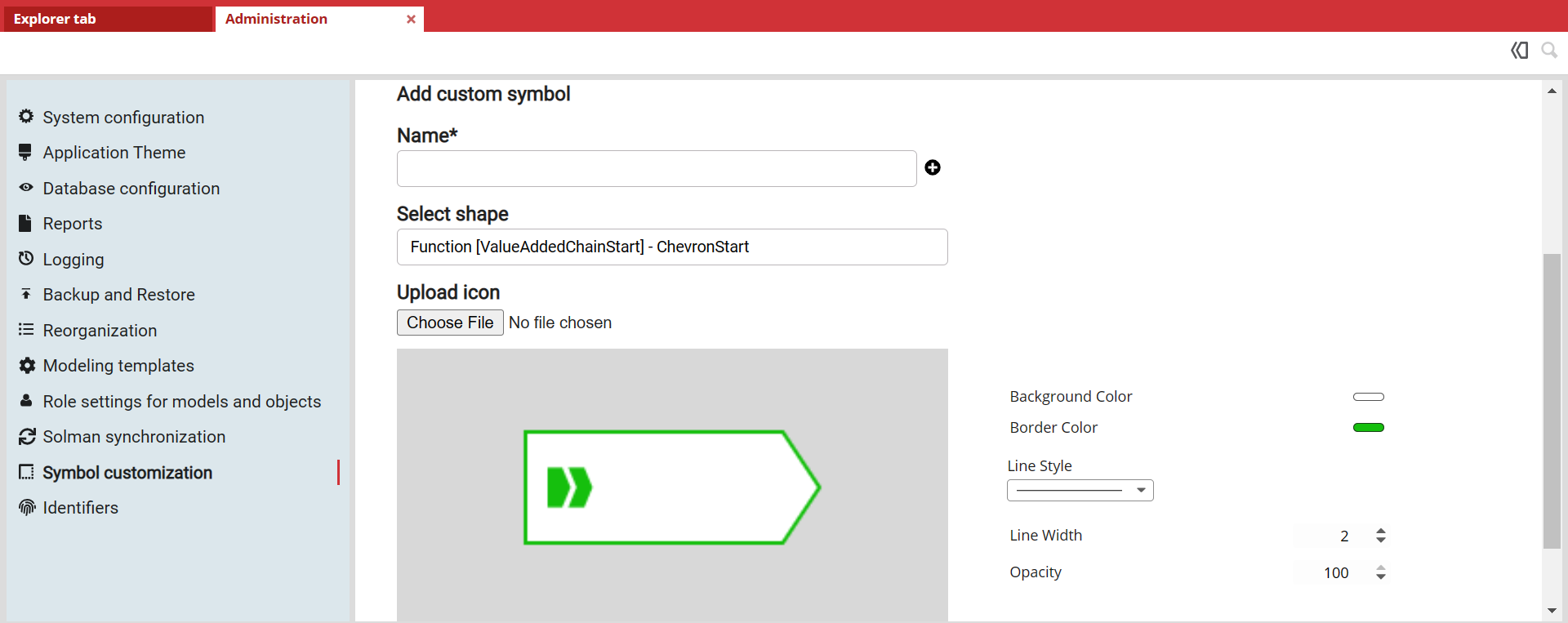This screenshot has height=623, width=1568.
Task: Collapse the panel using top-right chevron icon
Action: (1519, 51)
